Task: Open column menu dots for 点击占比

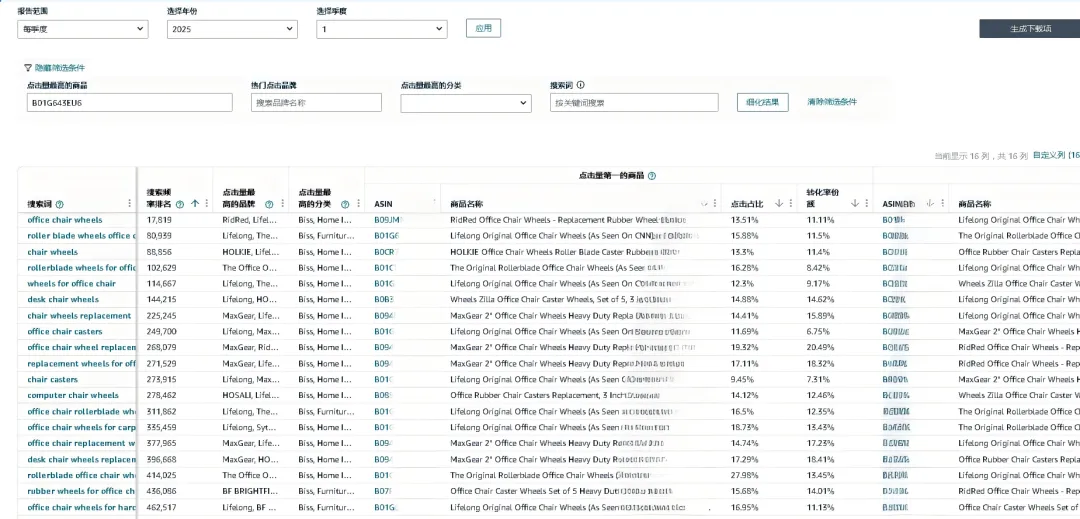Action: (791, 204)
